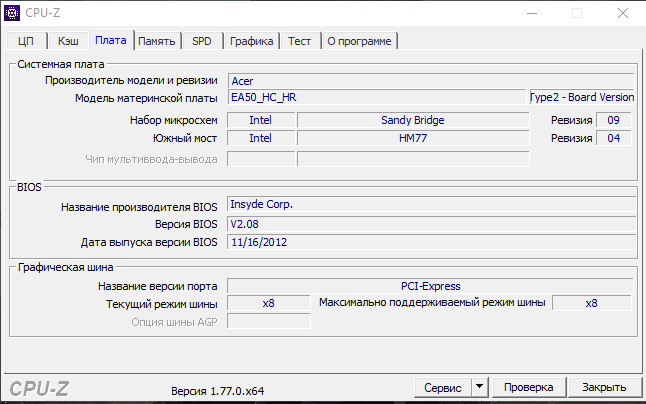Click the BIOS date 11/16/2012 field

click(431, 242)
